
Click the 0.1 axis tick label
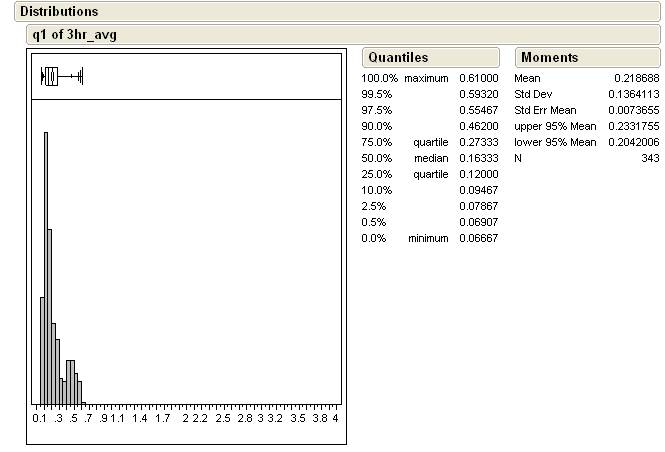click(x=40, y=418)
